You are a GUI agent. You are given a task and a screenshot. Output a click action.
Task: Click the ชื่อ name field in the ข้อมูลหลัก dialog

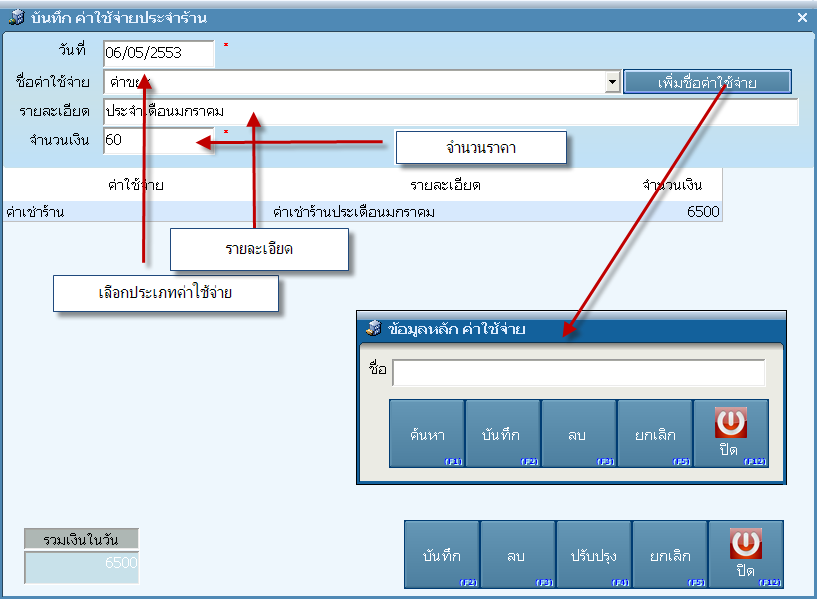point(578,373)
